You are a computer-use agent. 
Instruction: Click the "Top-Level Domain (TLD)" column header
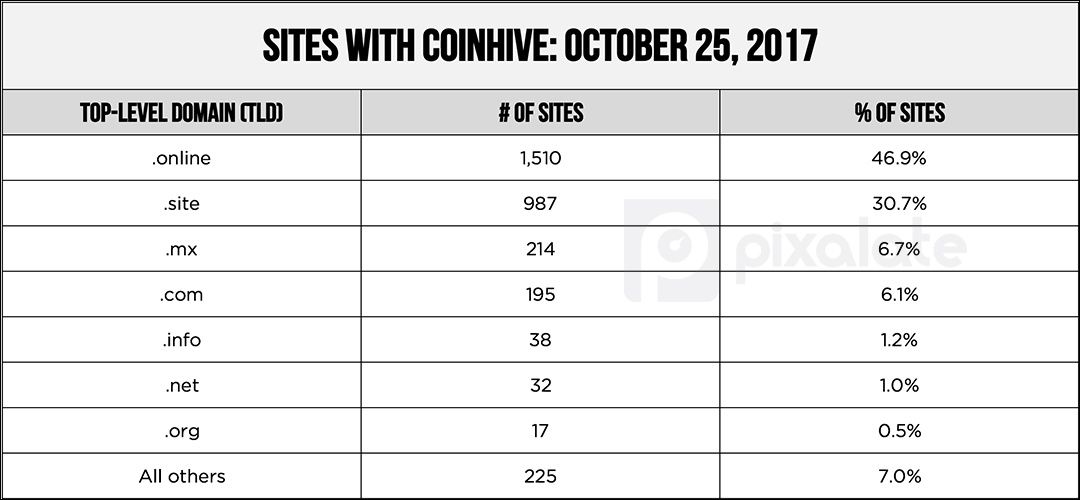pos(182,112)
